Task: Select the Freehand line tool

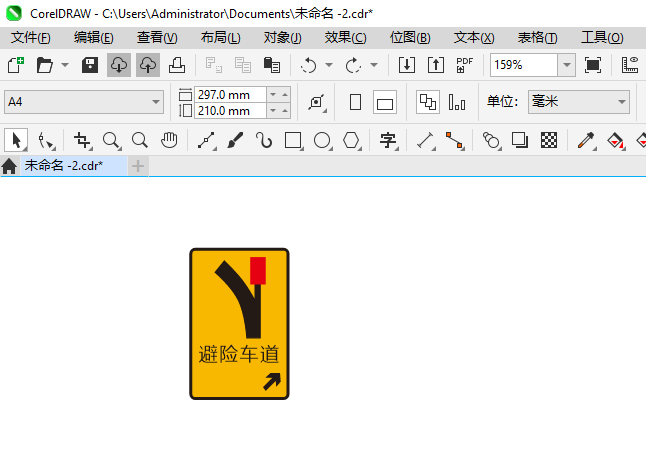Action: coord(206,140)
